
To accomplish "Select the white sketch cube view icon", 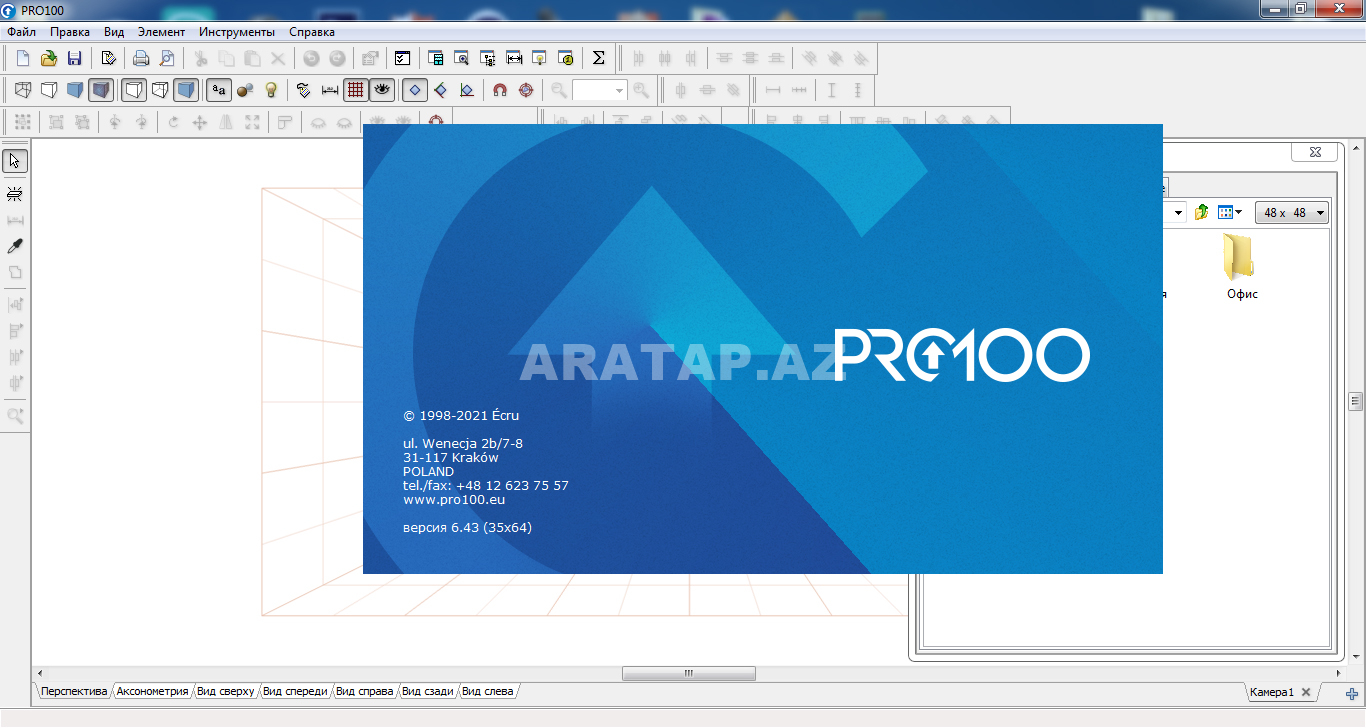I will click(49, 90).
